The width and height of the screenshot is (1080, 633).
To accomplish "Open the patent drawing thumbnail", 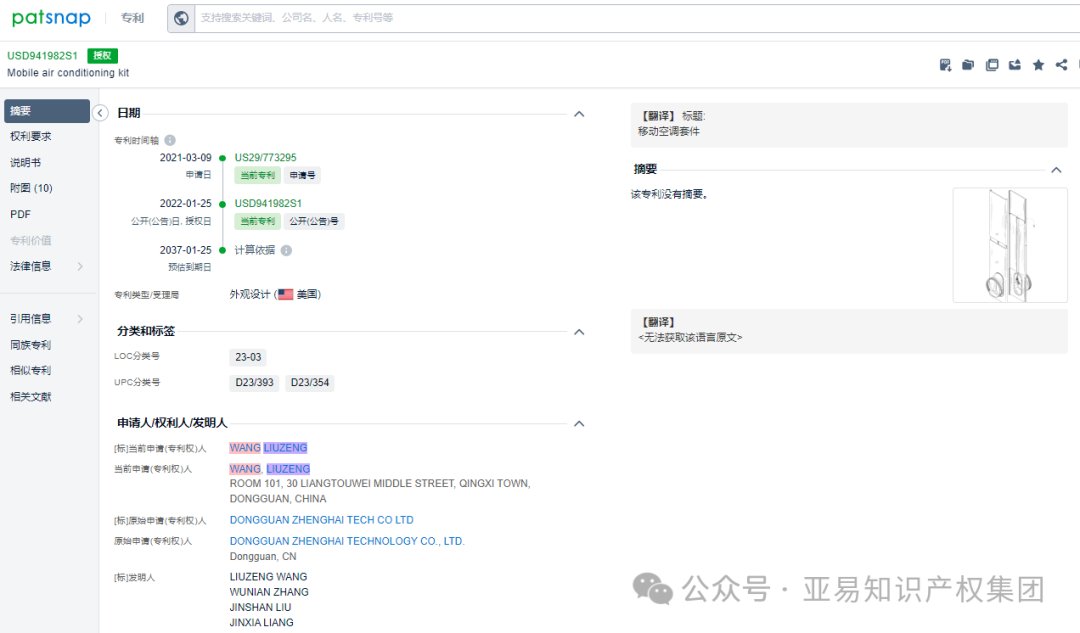I will coord(1010,245).
